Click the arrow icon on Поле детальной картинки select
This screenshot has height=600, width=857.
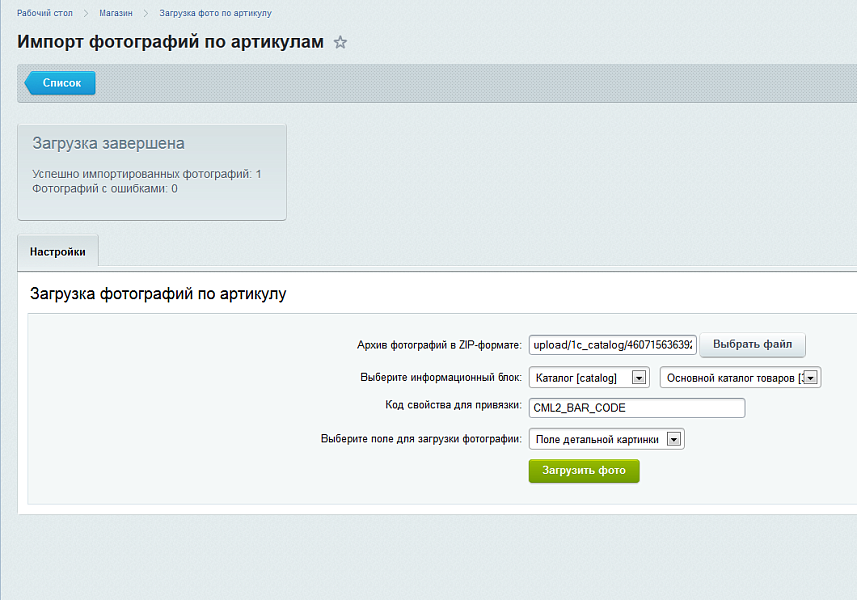(674, 438)
